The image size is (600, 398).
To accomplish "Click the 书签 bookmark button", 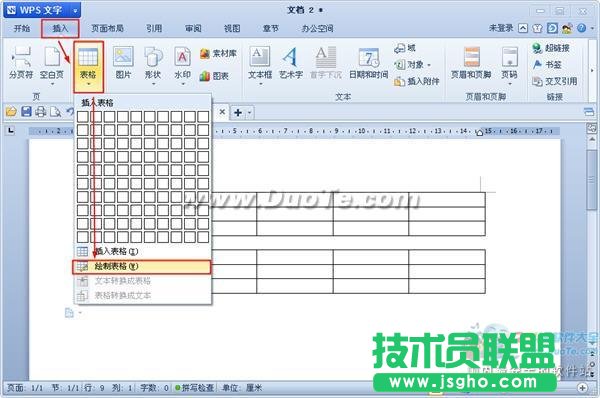I will click(547, 65).
